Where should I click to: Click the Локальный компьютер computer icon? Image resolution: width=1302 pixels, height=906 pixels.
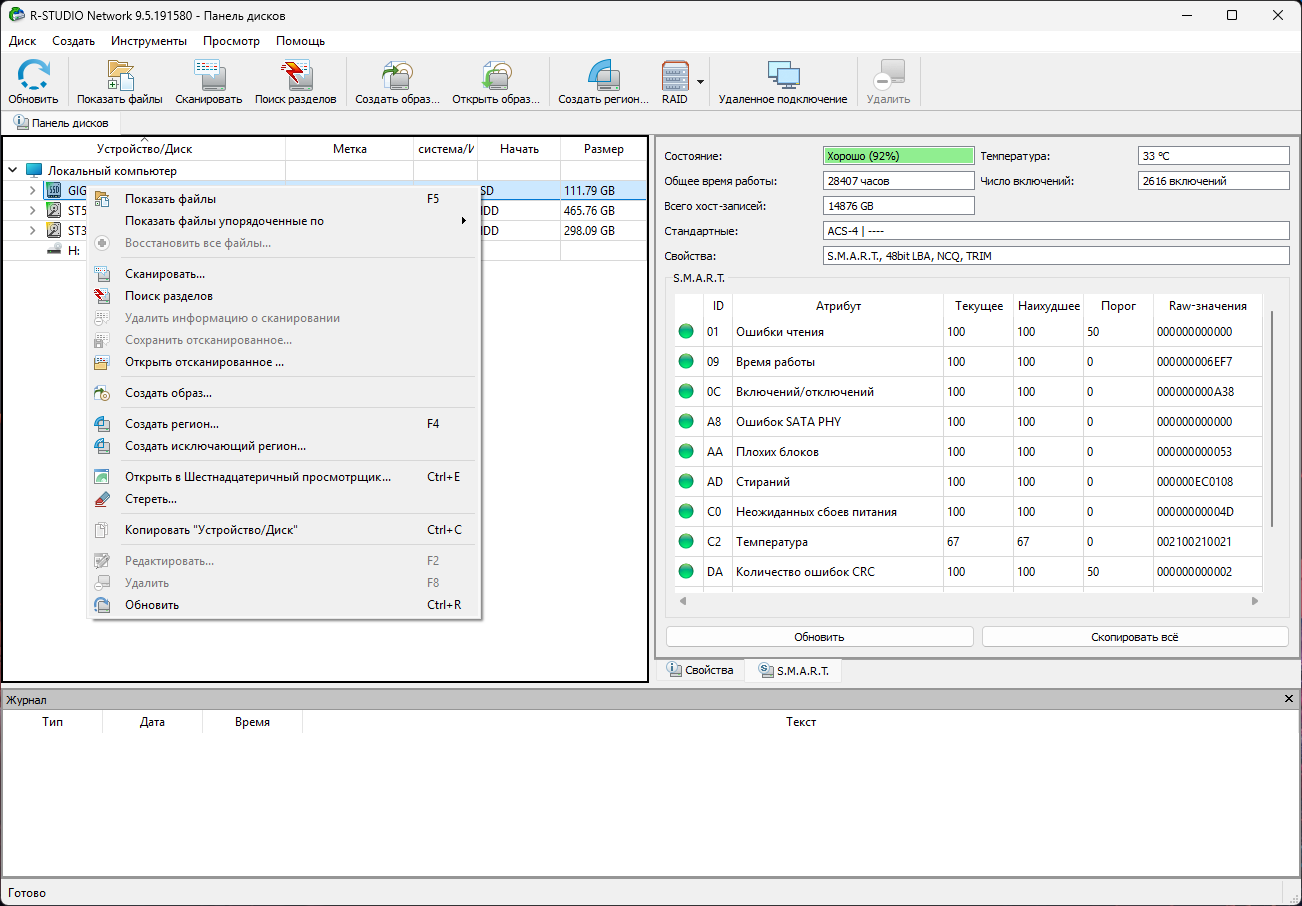34,171
